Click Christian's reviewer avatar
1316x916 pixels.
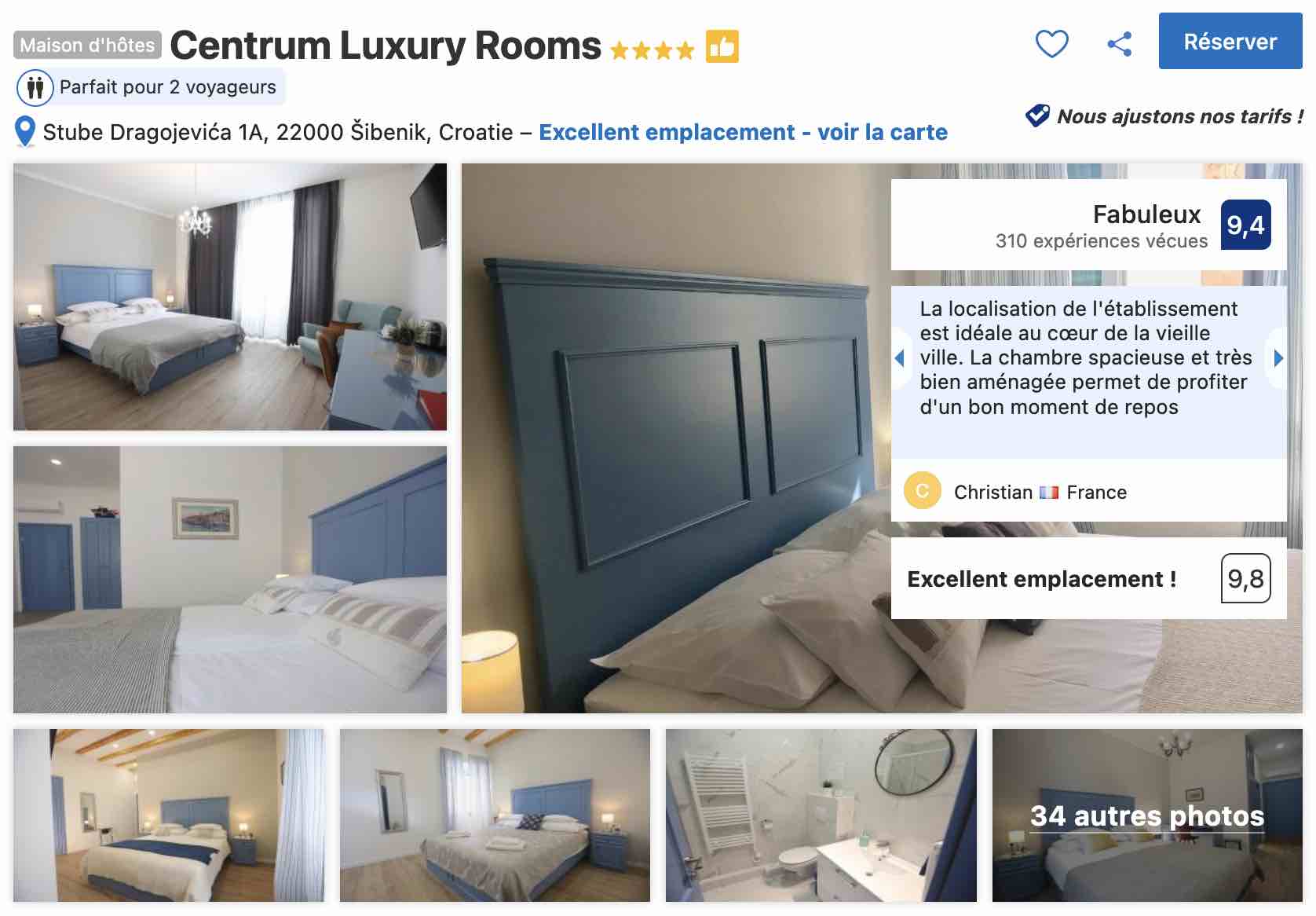(922, 491)
